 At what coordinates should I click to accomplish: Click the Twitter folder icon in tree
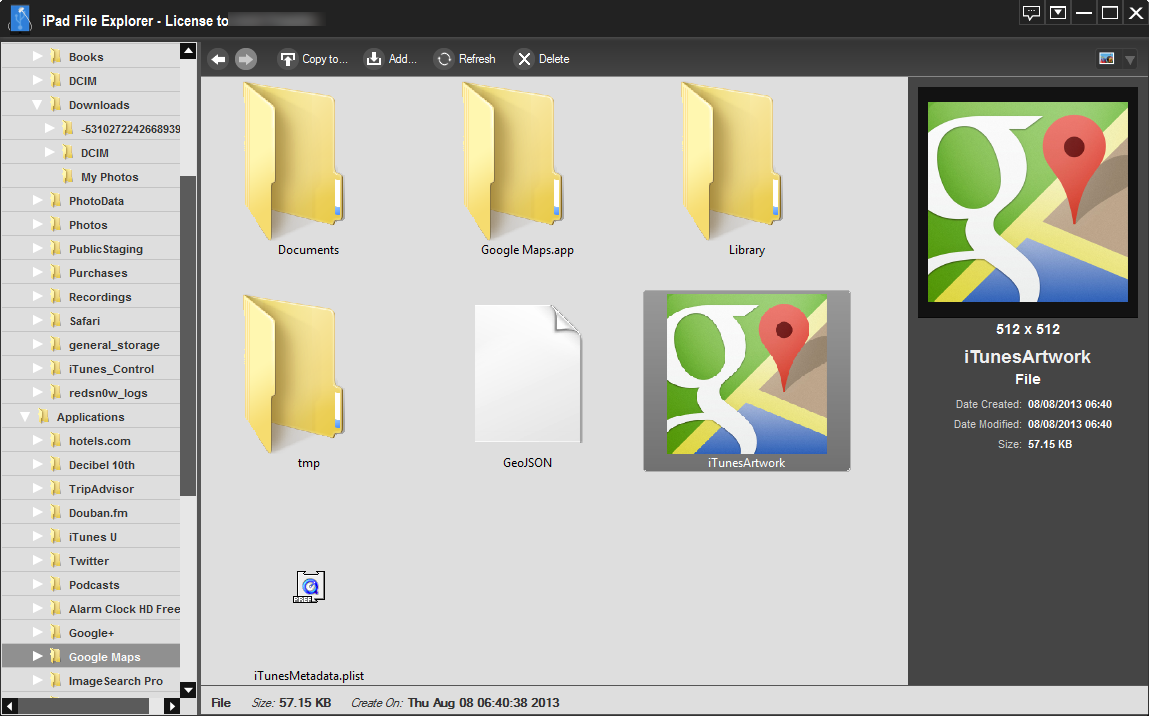(56, 561)
